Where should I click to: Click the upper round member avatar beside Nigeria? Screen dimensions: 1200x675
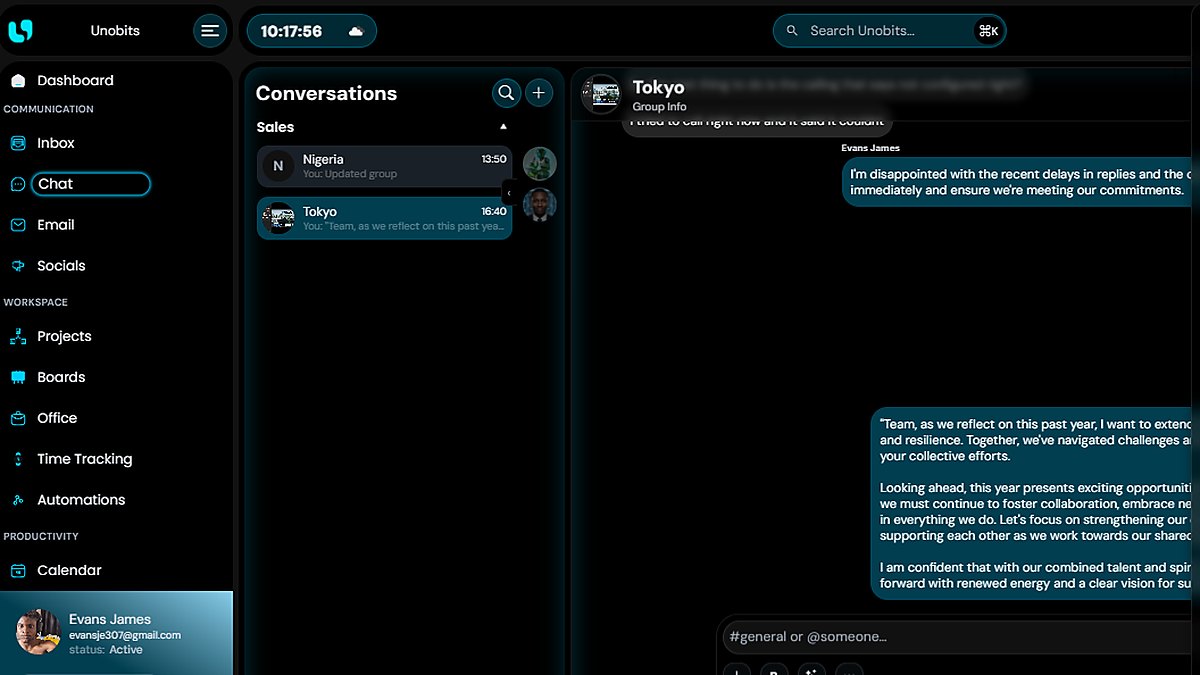pos(540,164)
